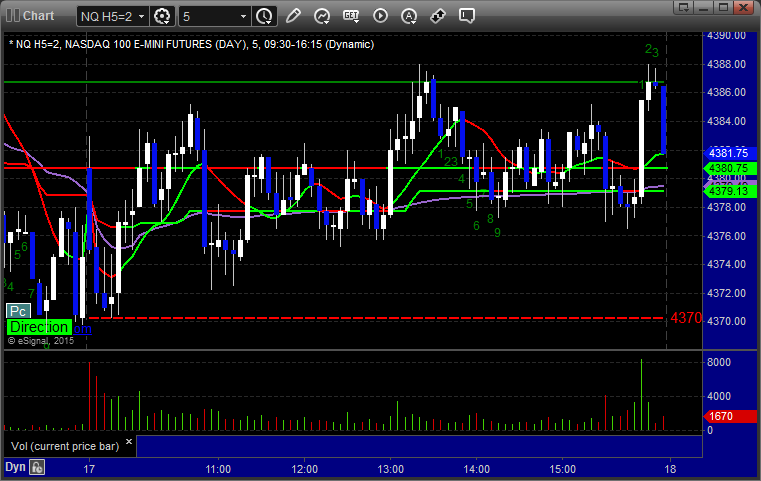Click the 12:00 time axis label
The width and height of the screenshot is (761, 481).
pyautogui.click(x=305, y=469)
